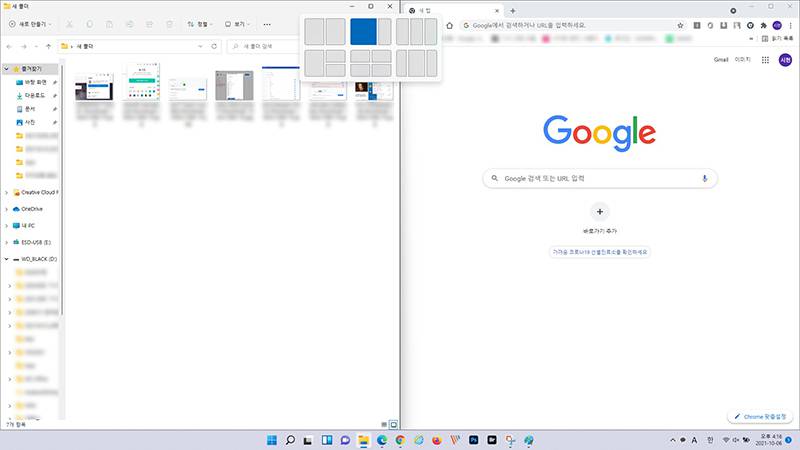Screen dimensions: 800x450
Task: Click the Chrome 맞춤설정 button
Action: 763,416
